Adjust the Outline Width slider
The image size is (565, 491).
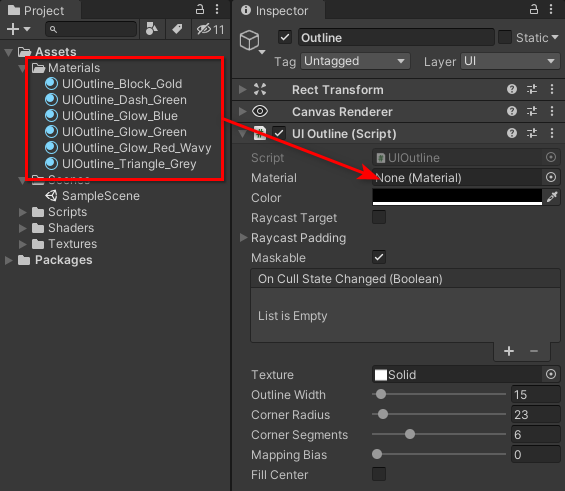(x=439, y=394)
